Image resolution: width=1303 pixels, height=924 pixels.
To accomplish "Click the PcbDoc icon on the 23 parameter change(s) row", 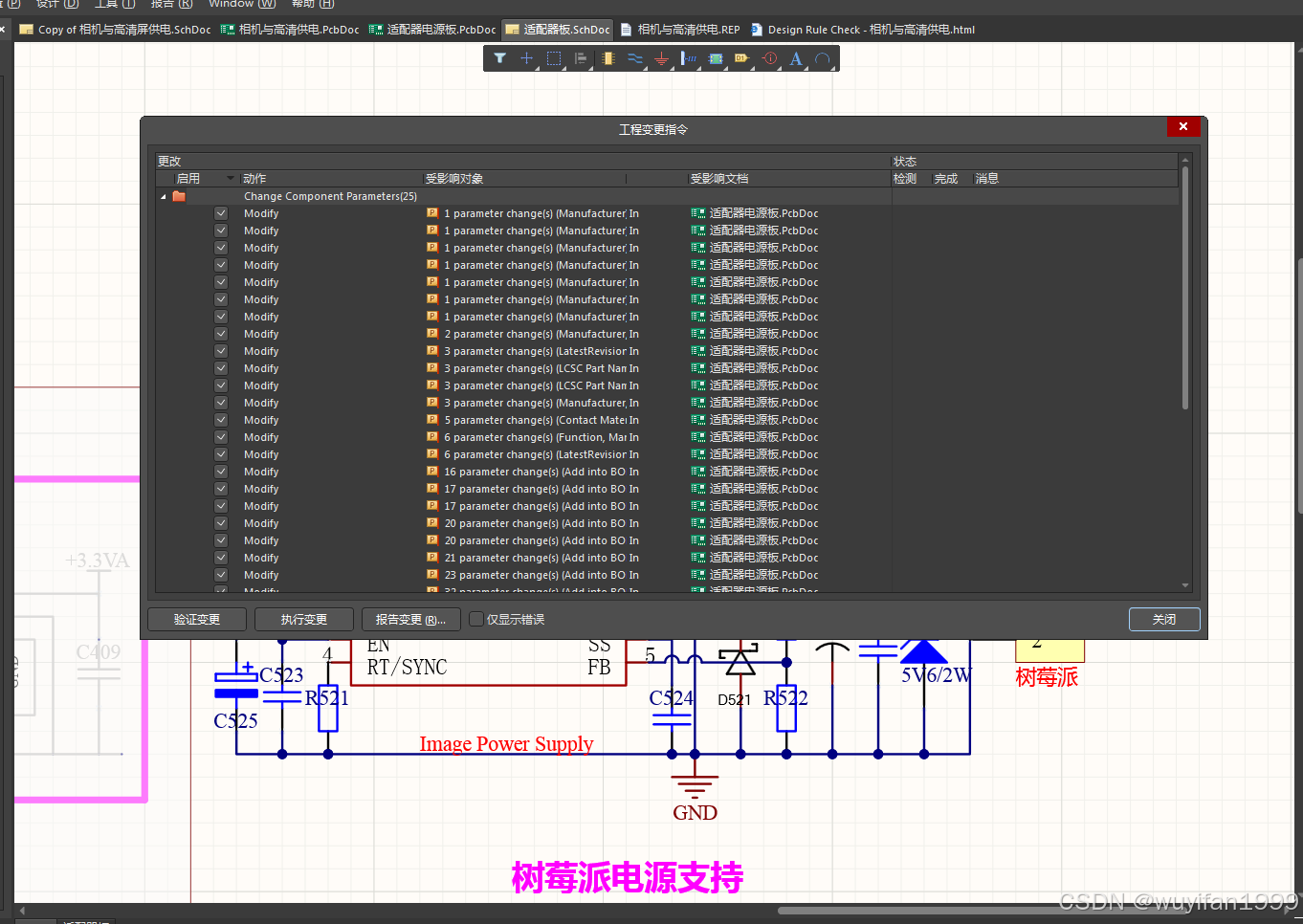I will pyautogui.click(x=698, y=575).
